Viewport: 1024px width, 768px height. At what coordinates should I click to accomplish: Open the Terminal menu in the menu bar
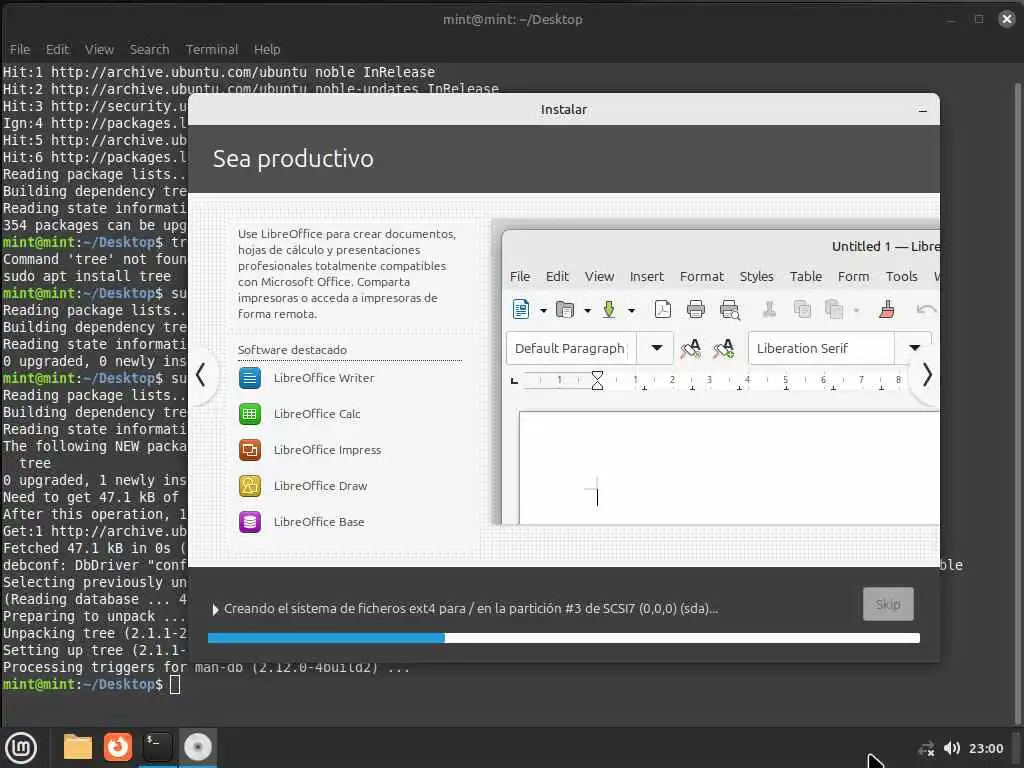tap(212, 50)
